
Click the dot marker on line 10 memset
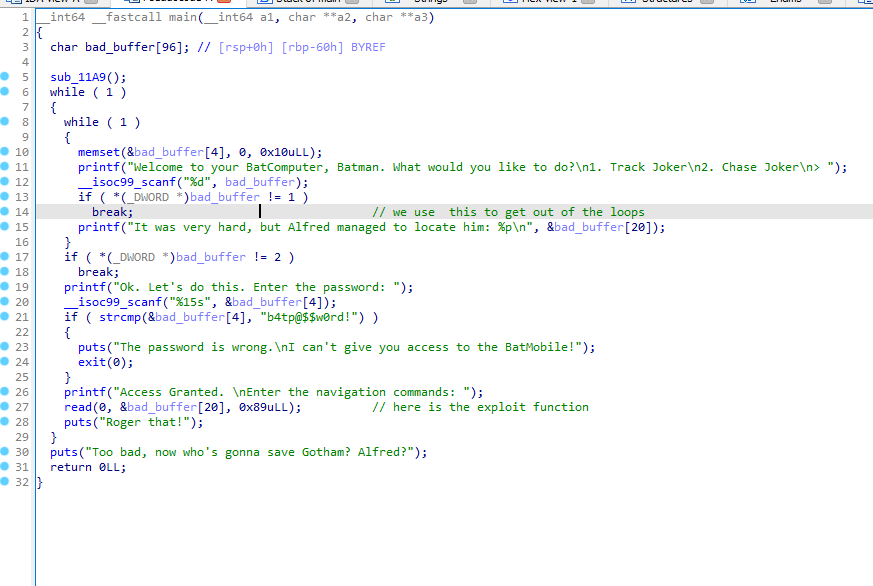pyautogui.click(x=6, y=152)
